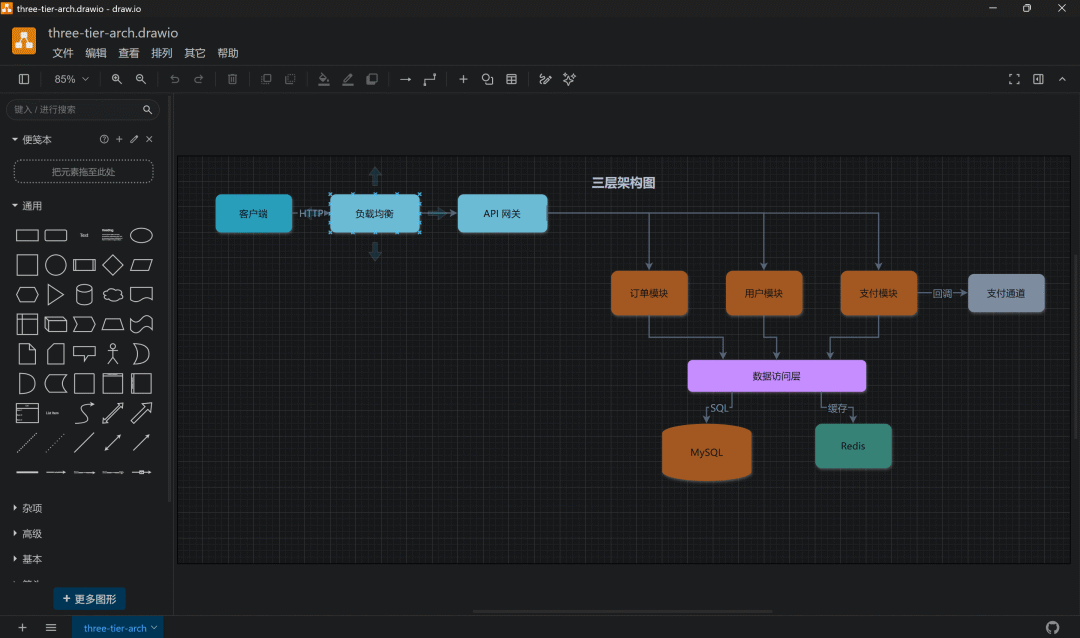This screenshot has width=1080, height=638.
Task: Add a new page with the bottom plus button
Action: click(x=23, y=628)
